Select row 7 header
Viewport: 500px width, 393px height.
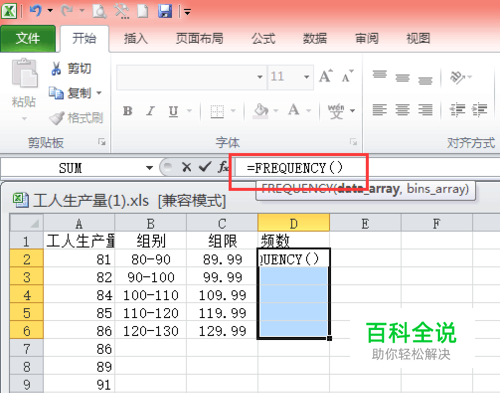(x=27, y=349)
